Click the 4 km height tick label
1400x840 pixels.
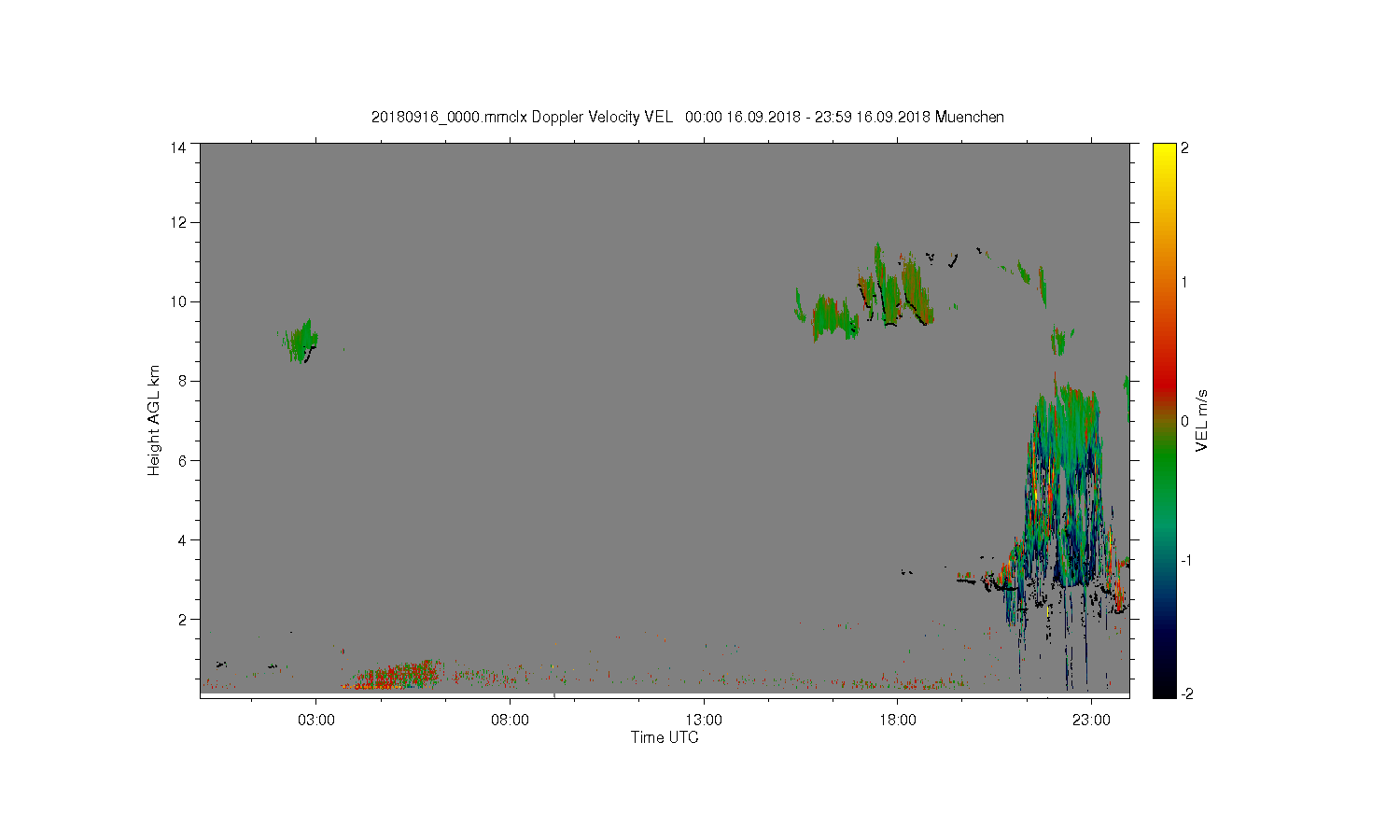click(182, 539)
